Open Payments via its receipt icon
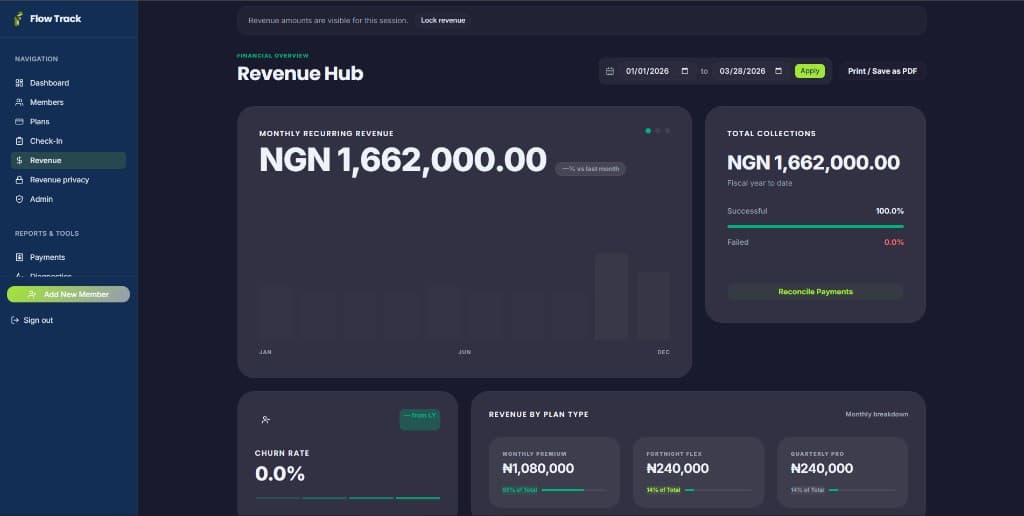The height and width of the screenshot is (516, 1024). click(x=19, y=257)
